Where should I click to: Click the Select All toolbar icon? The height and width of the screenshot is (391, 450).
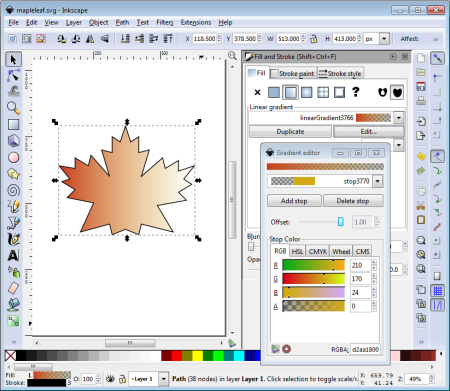(27, 39)
